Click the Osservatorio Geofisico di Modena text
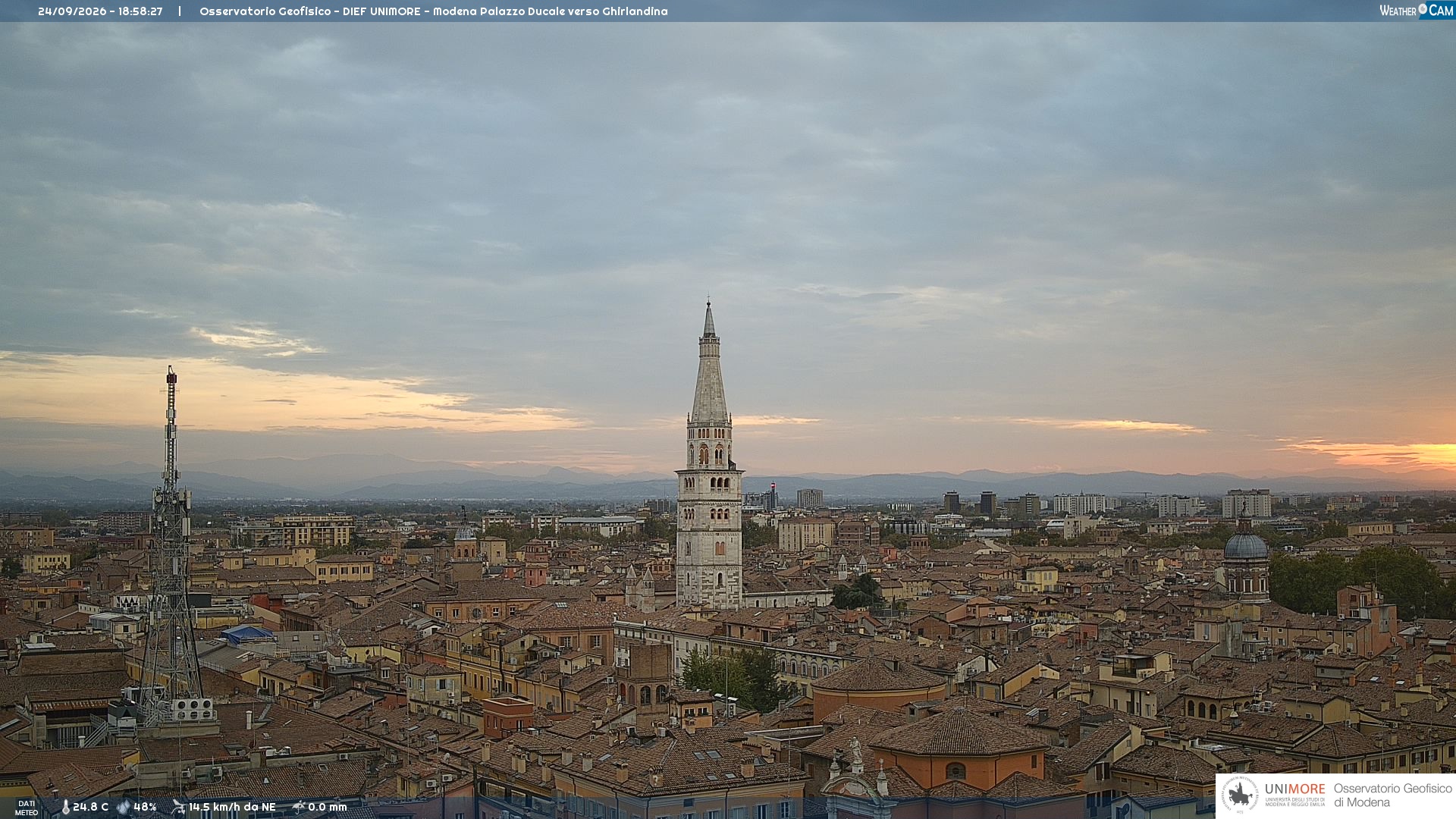1456x819 pixels. [1393, 795]
